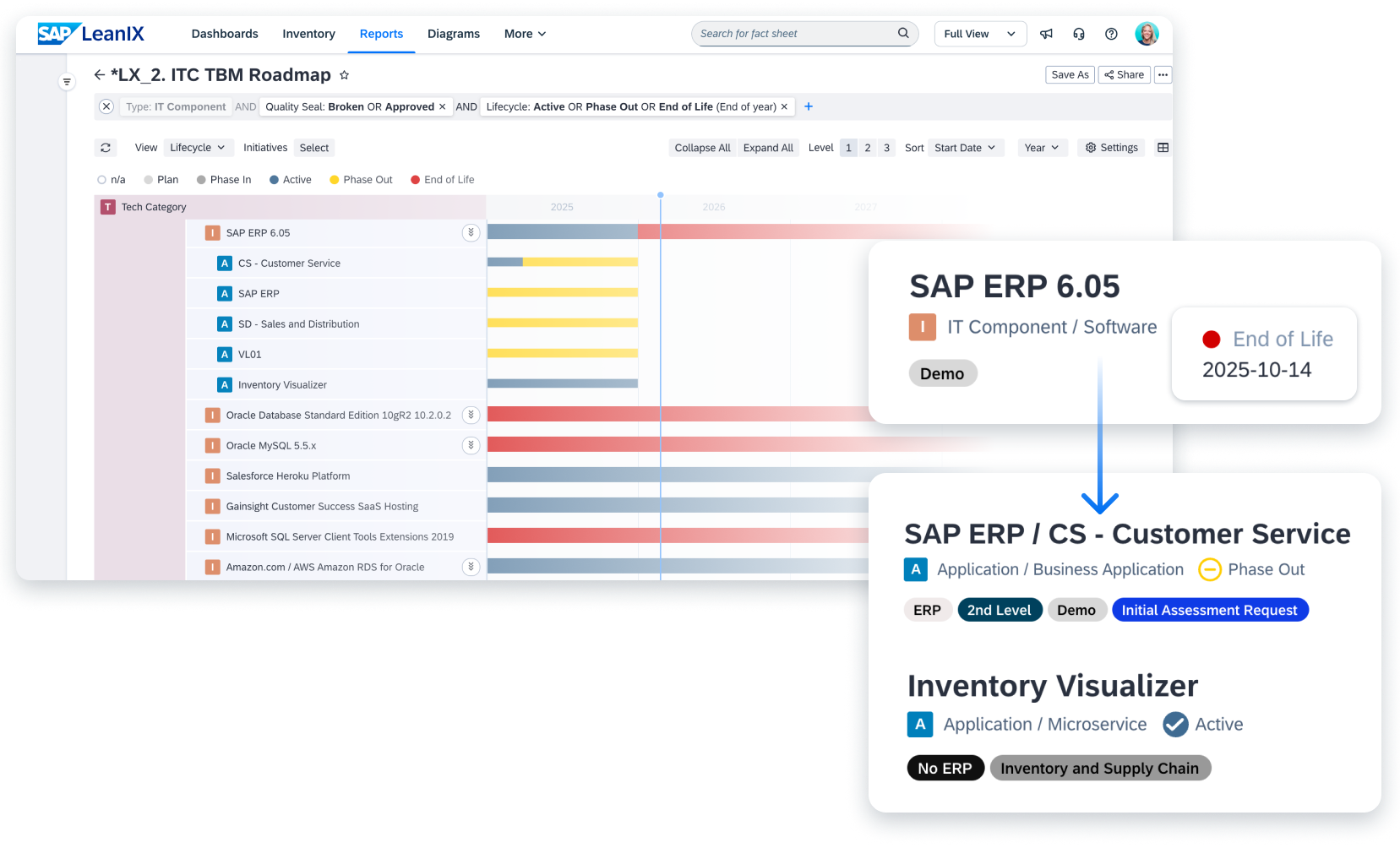Click the Search for fact sheet field

[794, 34]
